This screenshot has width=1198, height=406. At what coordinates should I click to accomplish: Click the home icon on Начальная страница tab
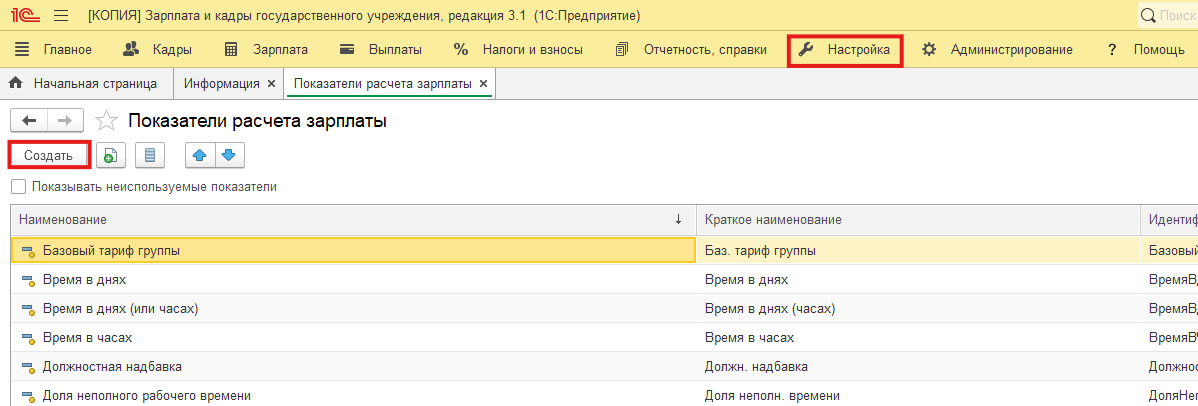coord(15,83)
